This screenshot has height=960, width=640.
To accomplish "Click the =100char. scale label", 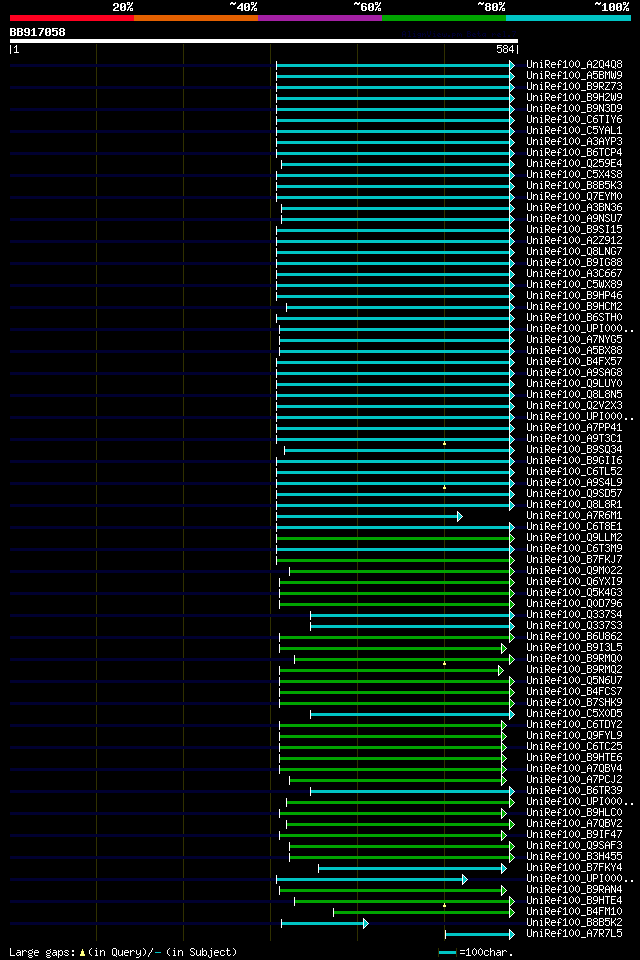I will [486, 952].
